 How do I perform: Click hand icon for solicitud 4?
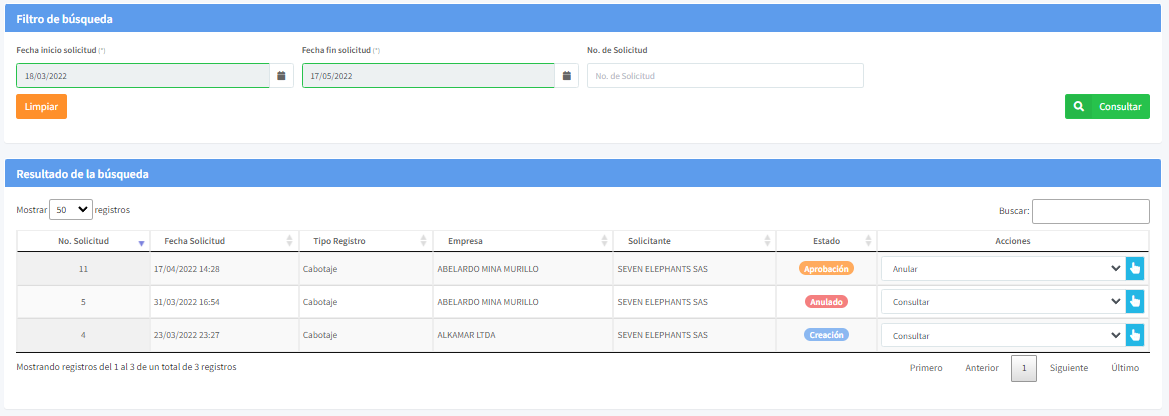pyautogui.click(x=1134, y=335)
